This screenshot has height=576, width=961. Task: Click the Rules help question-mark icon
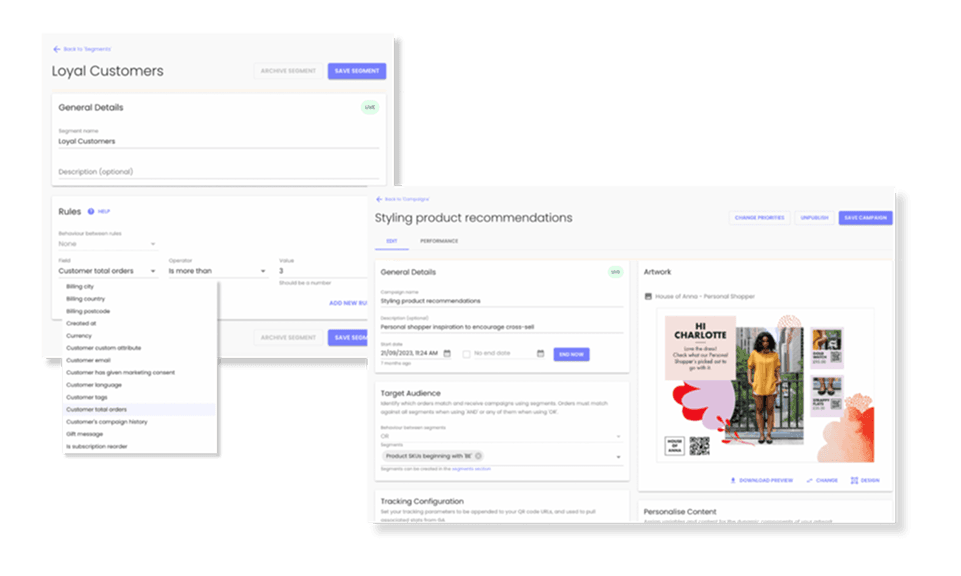coord(91,211)
